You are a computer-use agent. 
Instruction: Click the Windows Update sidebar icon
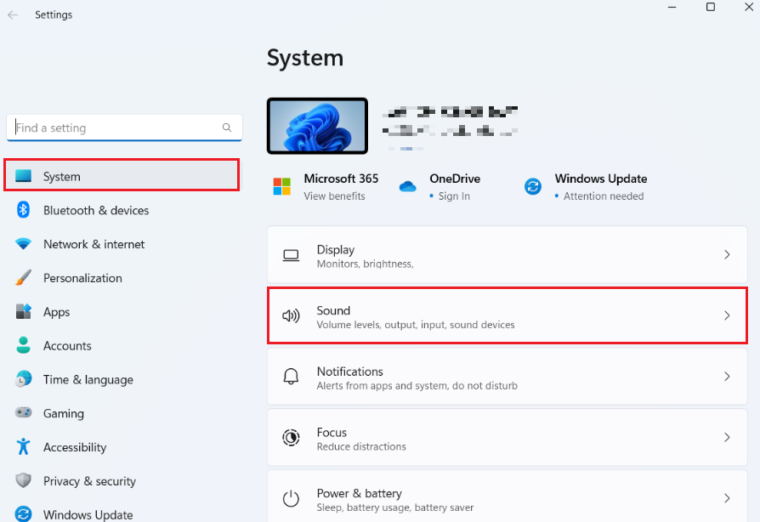(23, 514)
